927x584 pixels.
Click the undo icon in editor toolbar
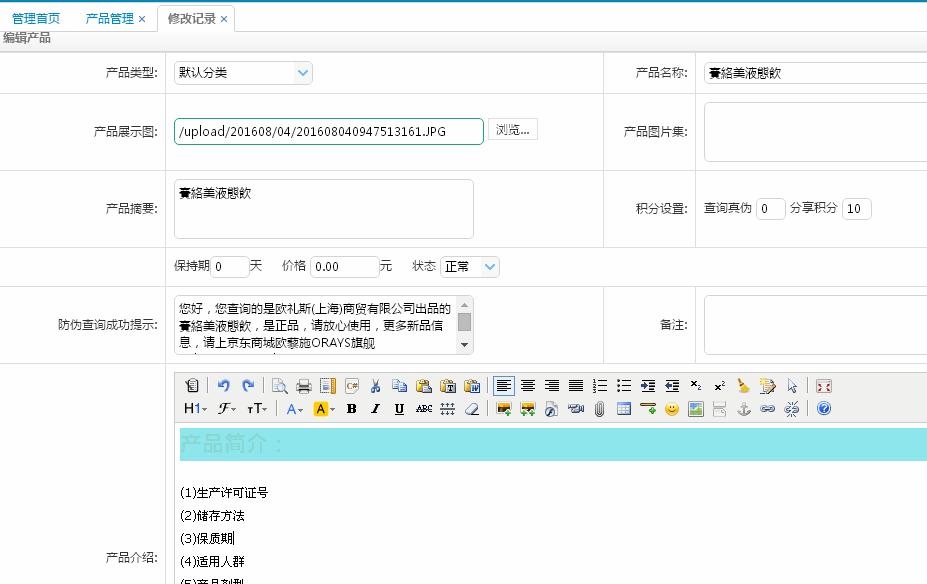223,386
